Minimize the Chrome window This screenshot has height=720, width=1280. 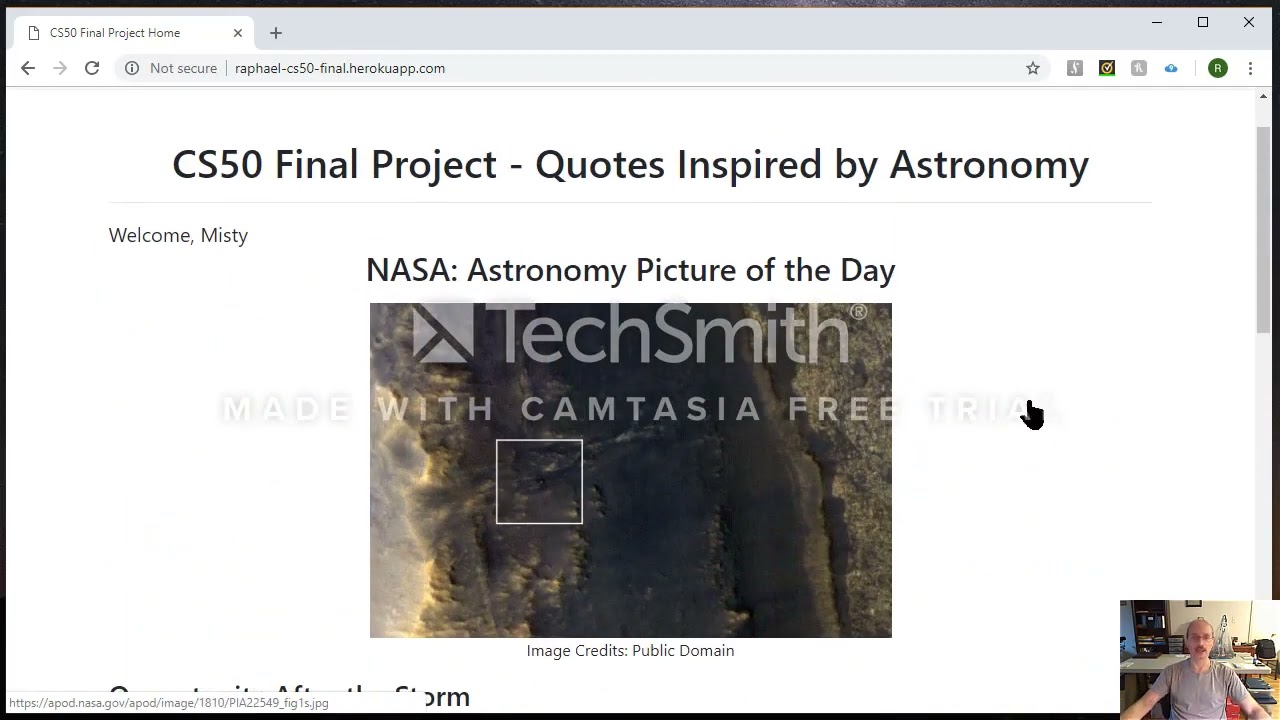click(1157, 22)
